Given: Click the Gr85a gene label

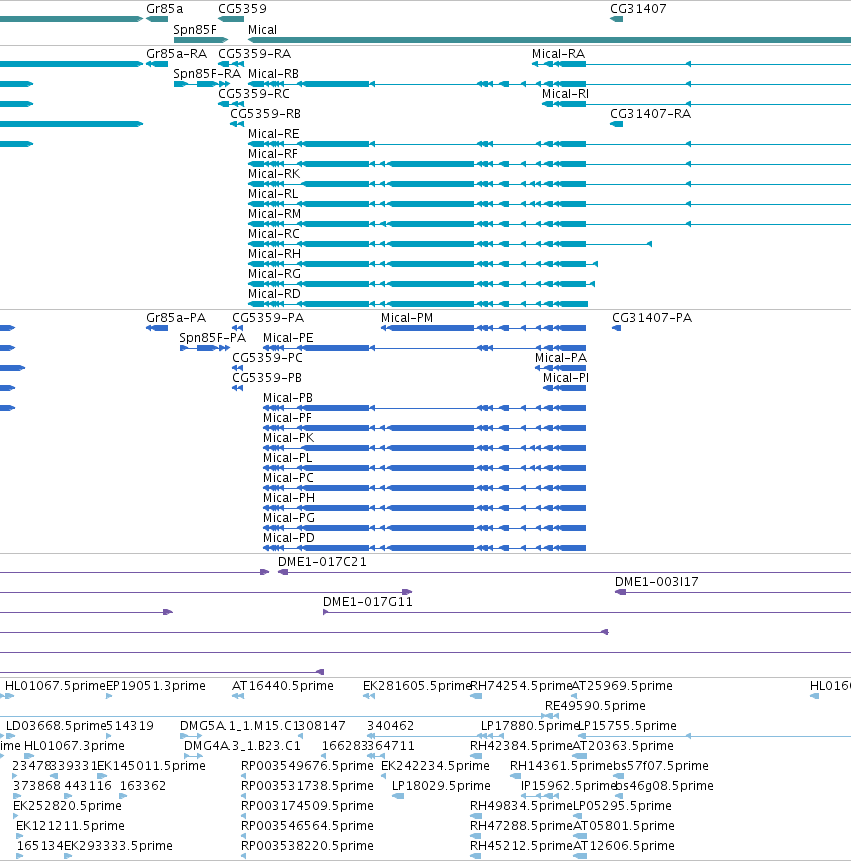Looking at the screenshot, I should click(x=164, y=9).
